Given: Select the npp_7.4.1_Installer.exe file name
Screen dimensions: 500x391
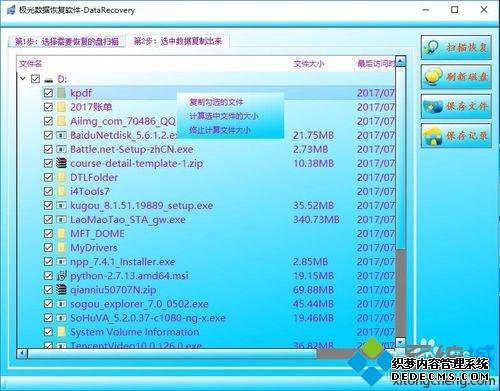Looking at the screenshot, I should [123, 262].
